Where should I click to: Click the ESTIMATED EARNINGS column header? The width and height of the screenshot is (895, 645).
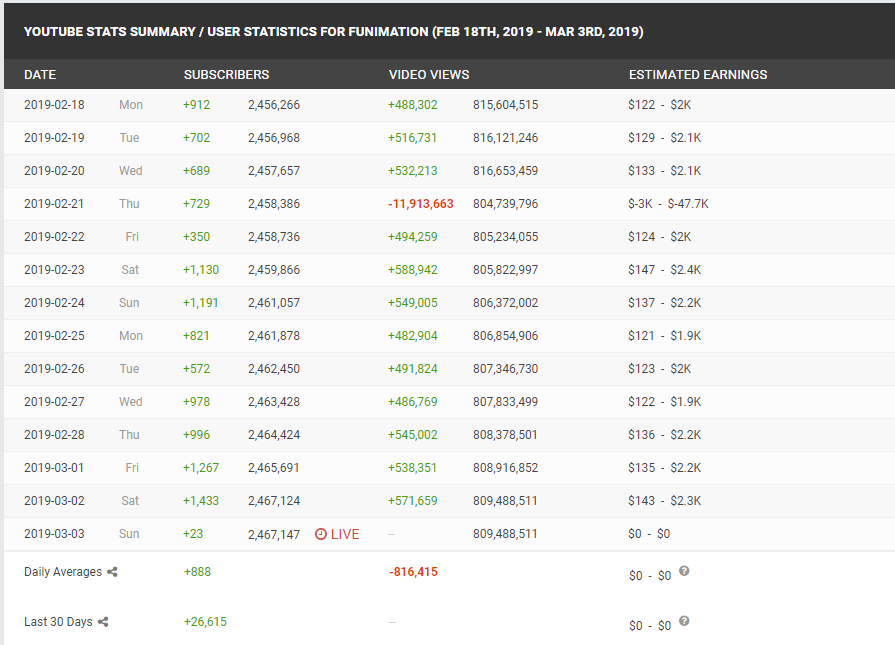698,75
